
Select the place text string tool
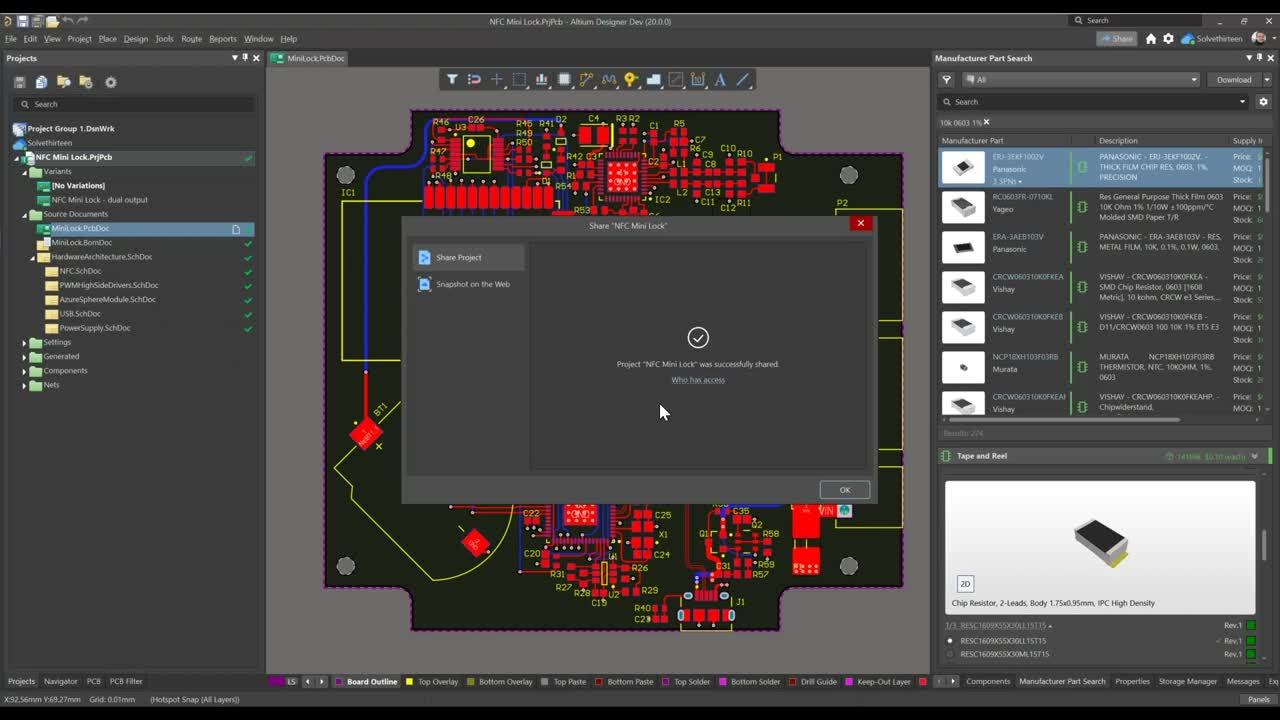click(x=720, y=80)
